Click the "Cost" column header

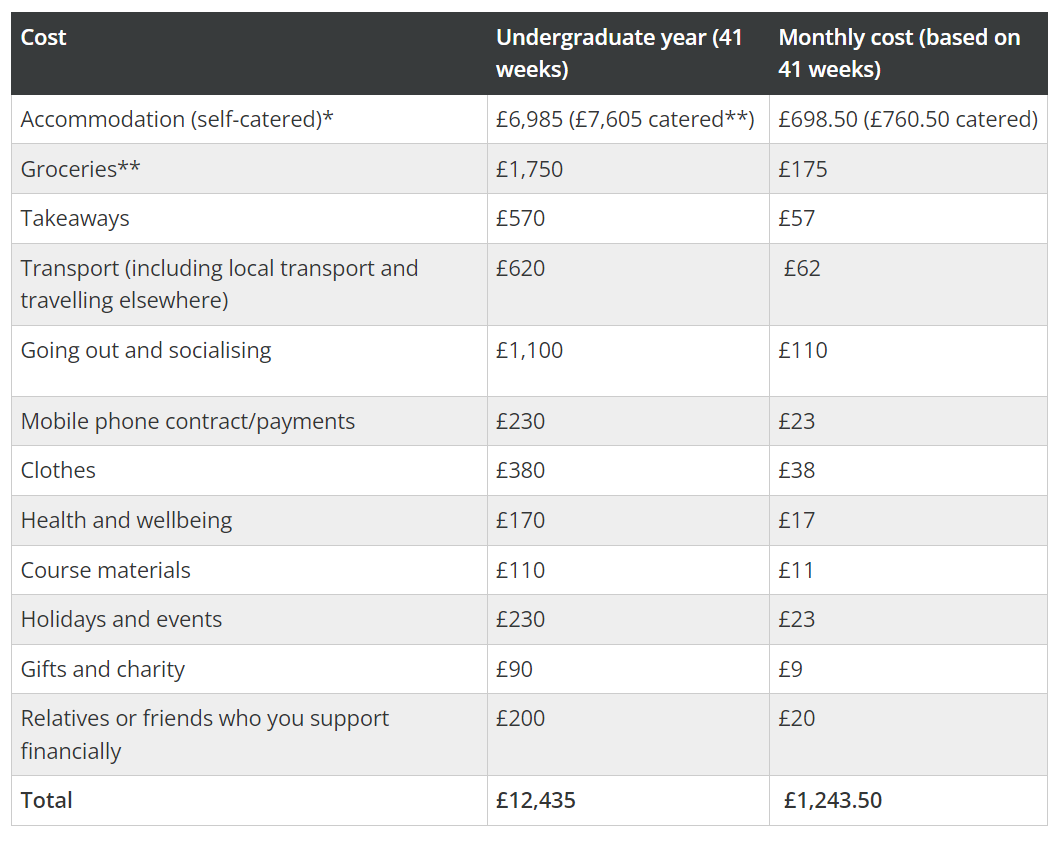pos(43,38)
